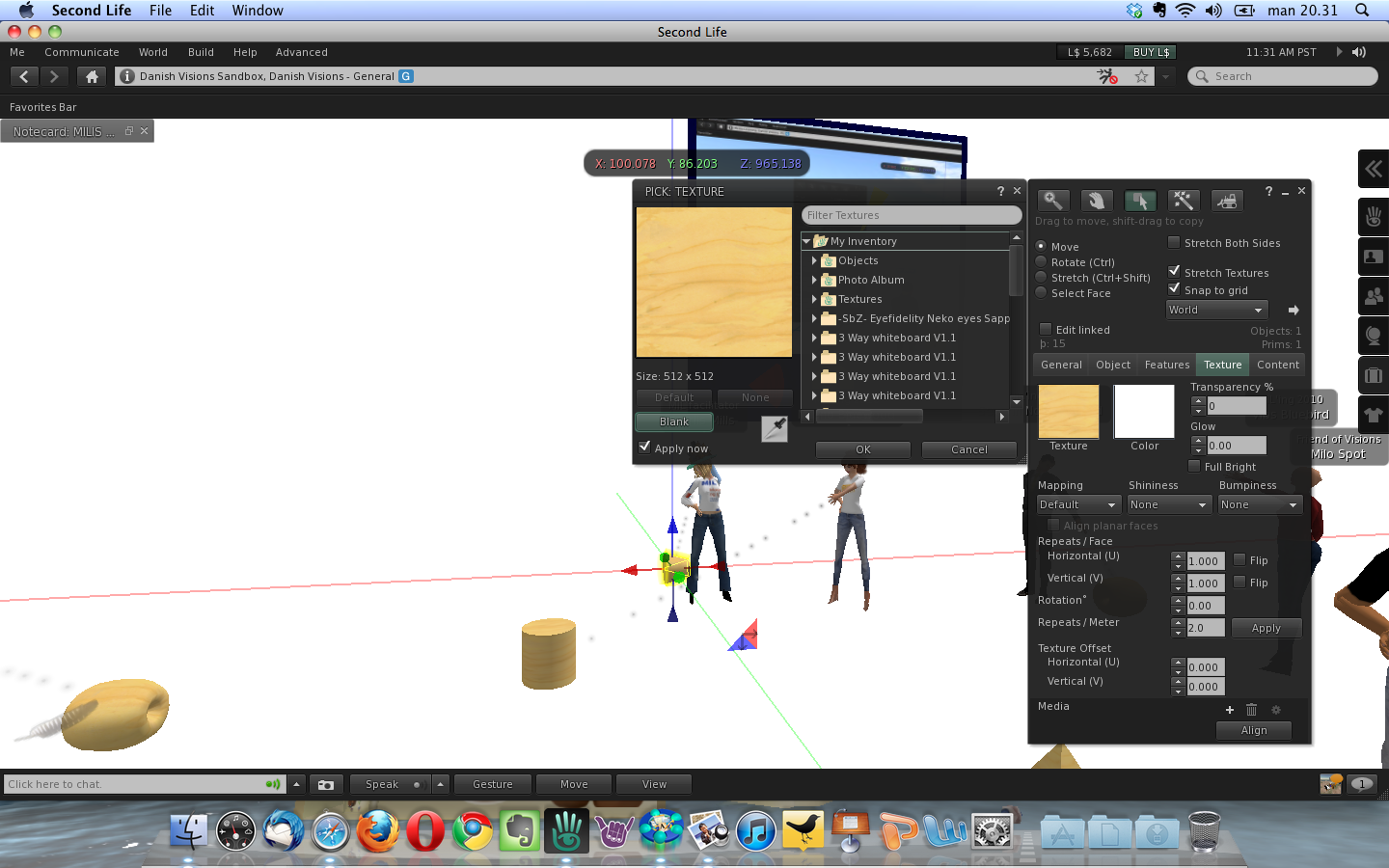Viewport: 1389px width, 868px height.
Task: Open the Shininess dropdown
Action: [x=1168, y=504]
